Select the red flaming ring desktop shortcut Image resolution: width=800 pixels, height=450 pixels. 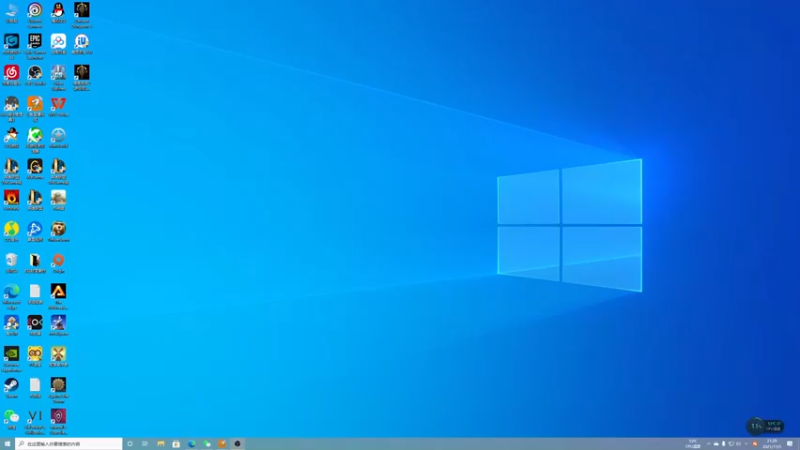pyautogui.click(x=11, y=200)
